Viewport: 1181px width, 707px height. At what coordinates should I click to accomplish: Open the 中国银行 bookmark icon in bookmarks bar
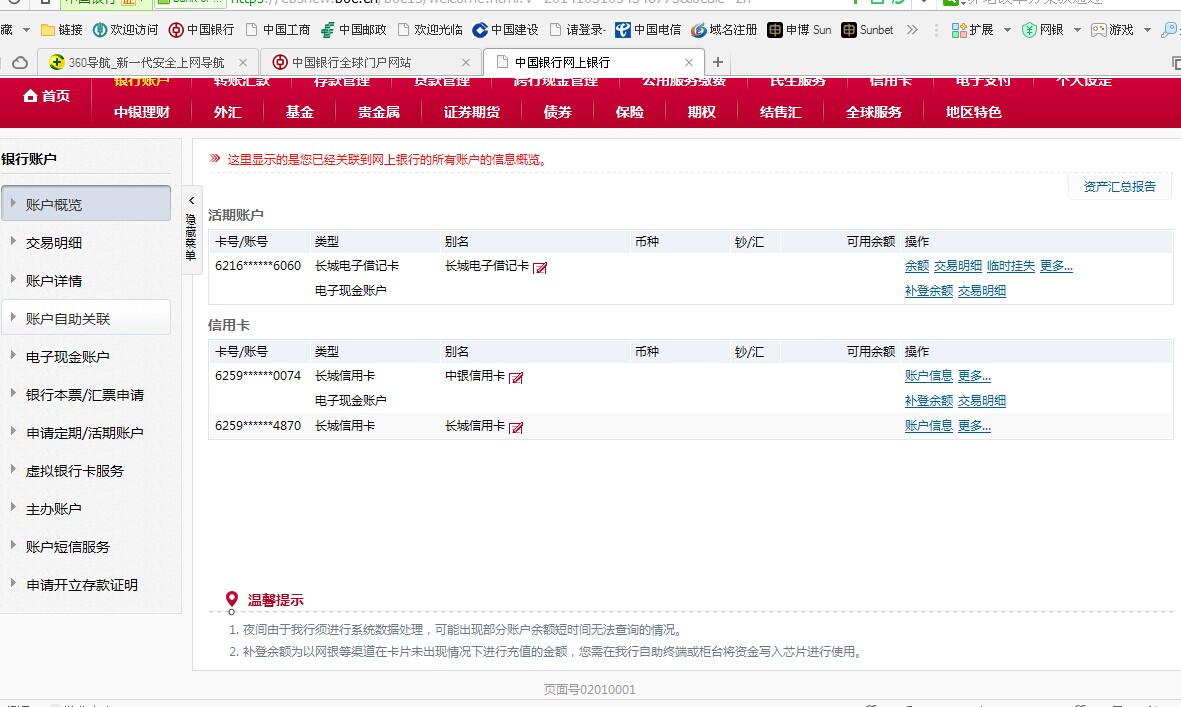(176, 30)
